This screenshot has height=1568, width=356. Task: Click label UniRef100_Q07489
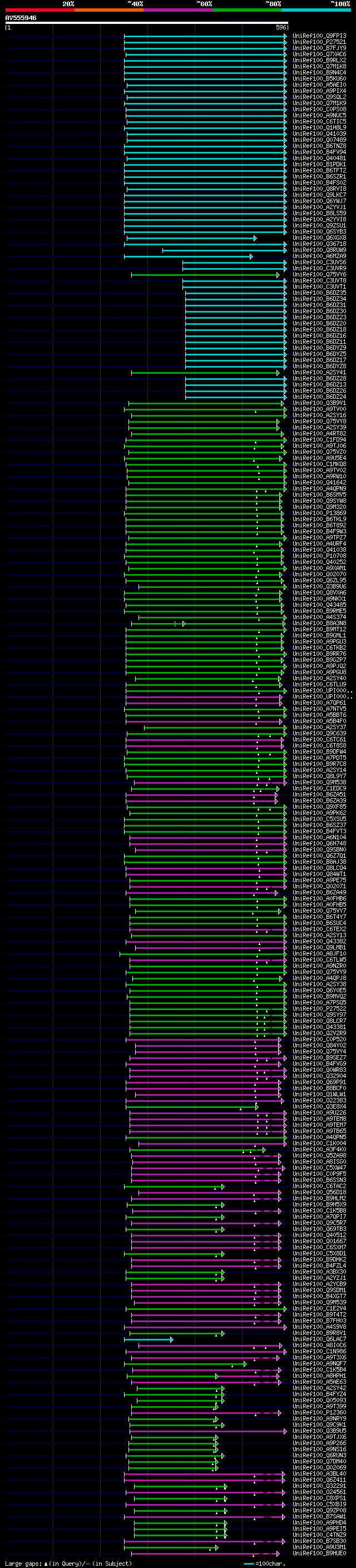[319, 140]
